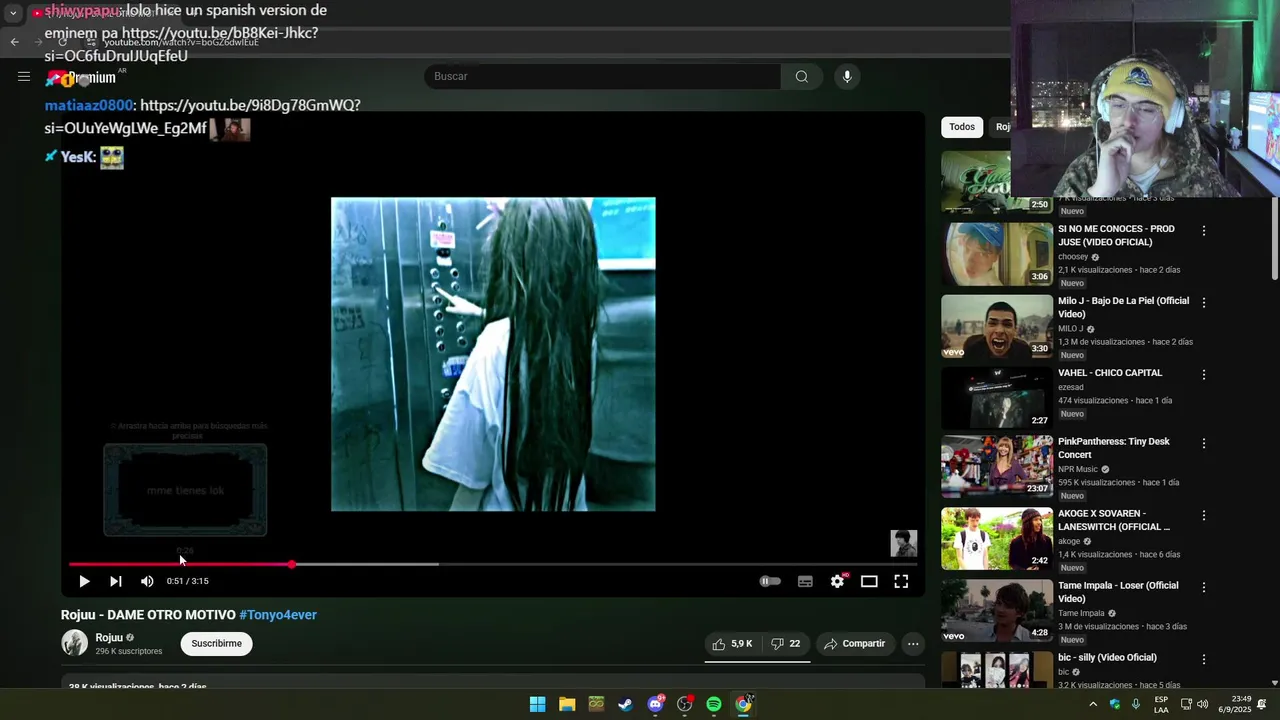Open Milo J Bajo De La Piel thumbnail
This screenshot has height=720, width=1280.
pos(997,326)
